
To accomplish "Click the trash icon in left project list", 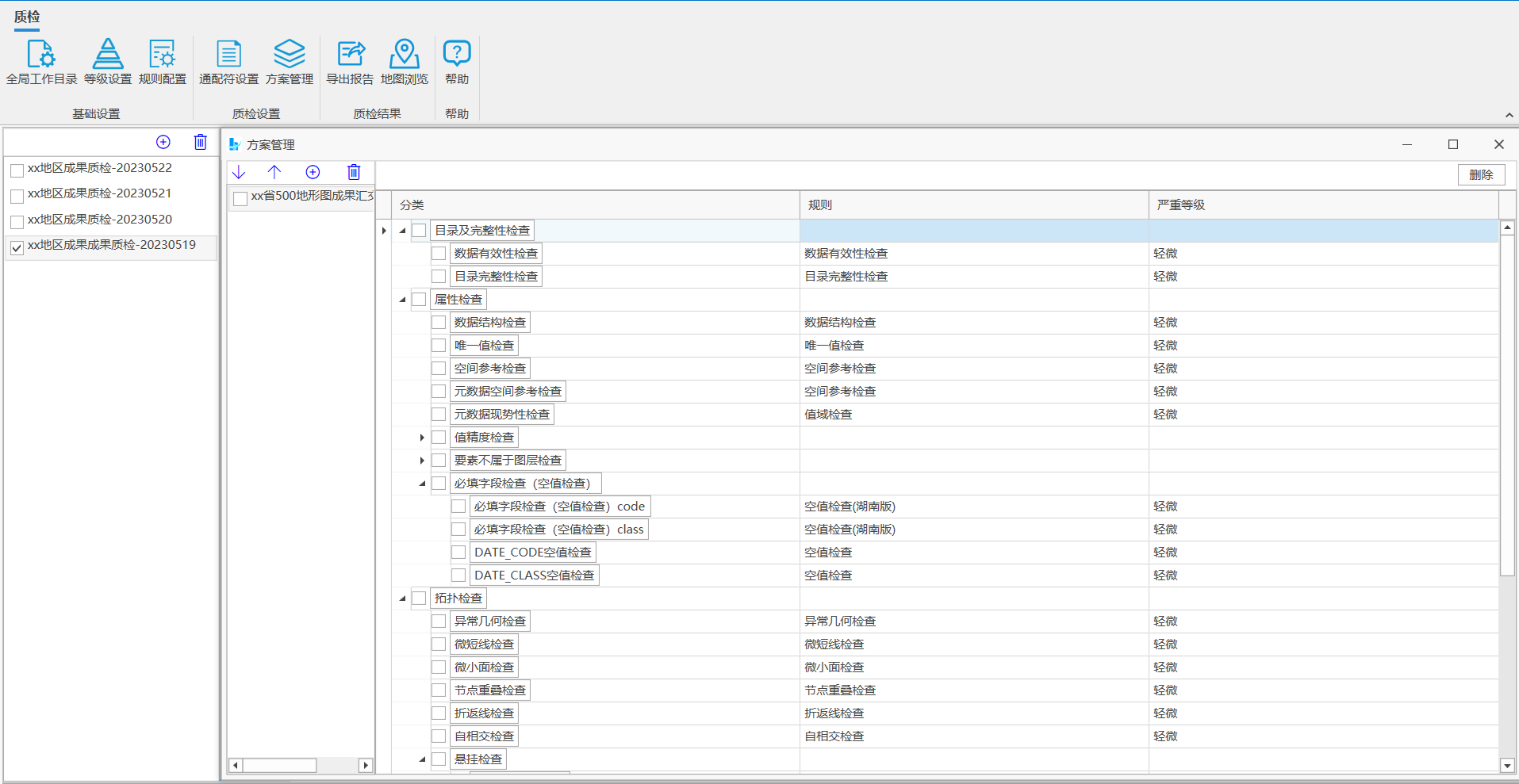I will click(200, 142).
